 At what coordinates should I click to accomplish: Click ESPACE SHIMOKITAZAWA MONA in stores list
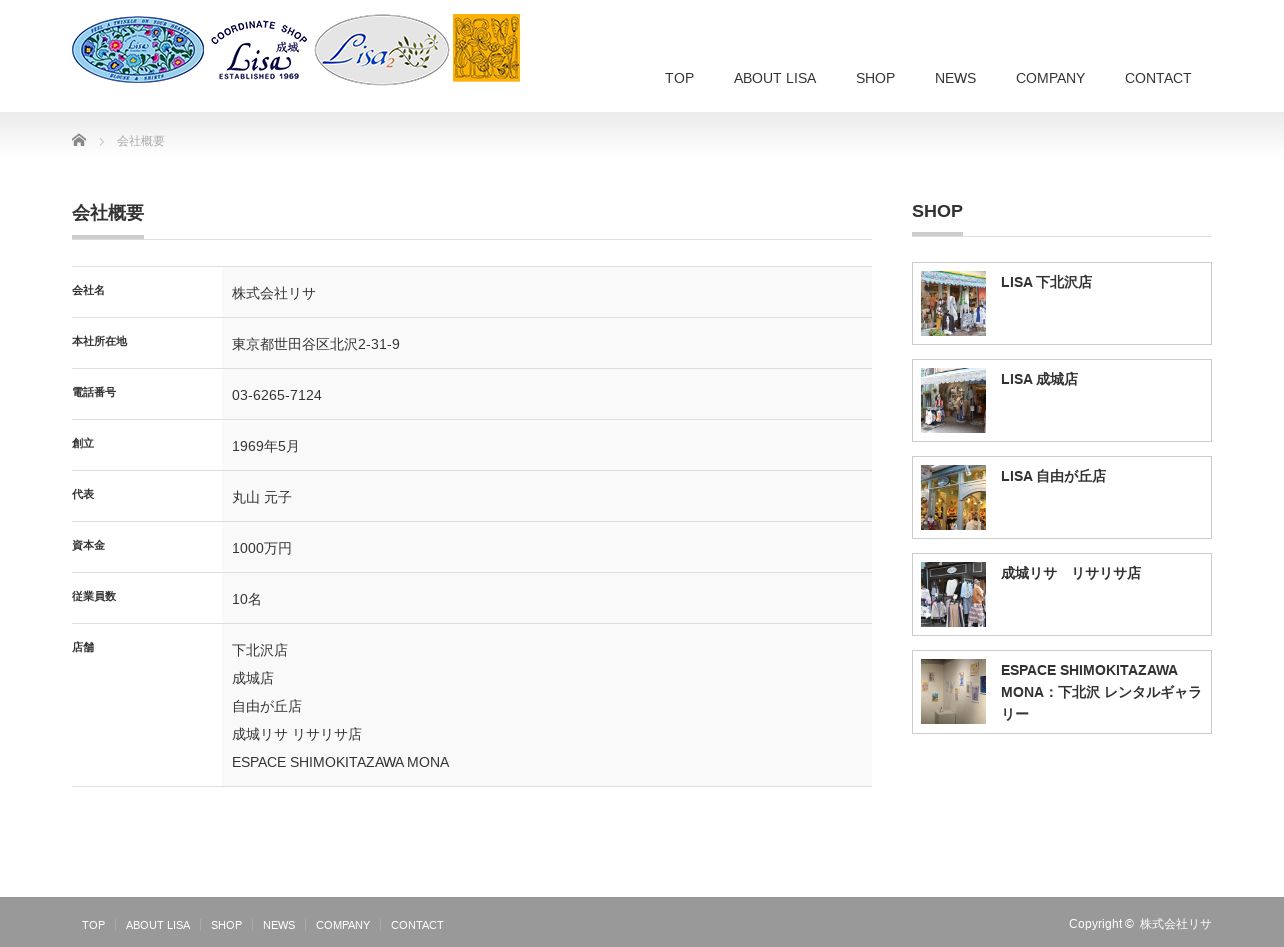pyautogui.click(x=341, y=762)
